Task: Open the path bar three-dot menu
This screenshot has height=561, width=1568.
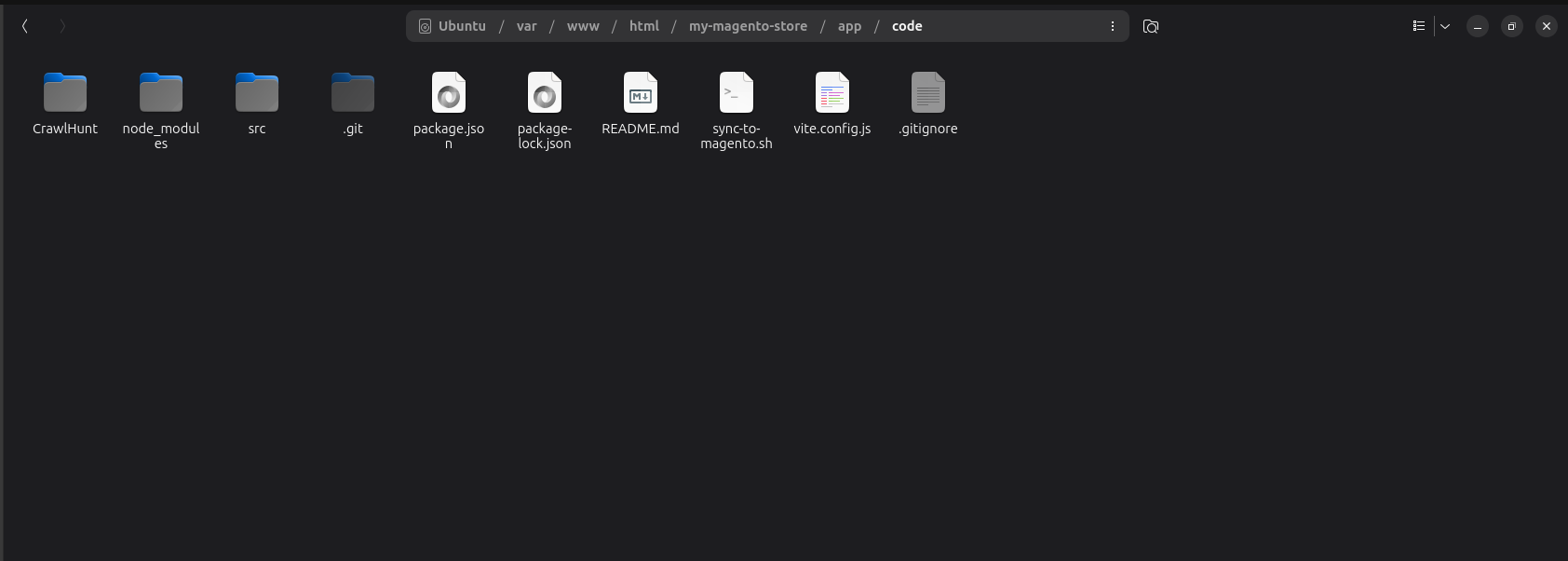Action: (1113, 26)
